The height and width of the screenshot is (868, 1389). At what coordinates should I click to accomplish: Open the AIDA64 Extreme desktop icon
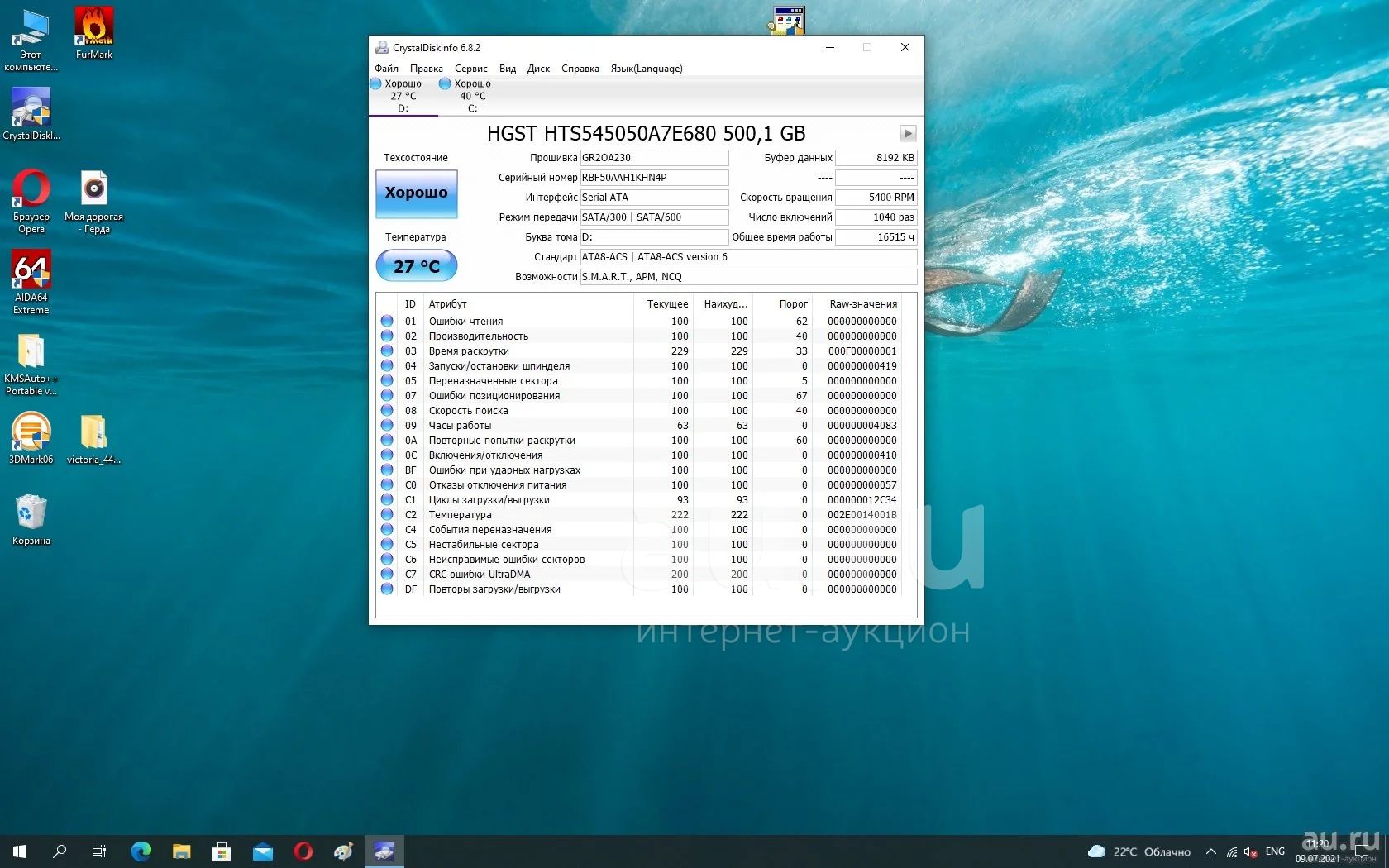(x=31, y=282)
